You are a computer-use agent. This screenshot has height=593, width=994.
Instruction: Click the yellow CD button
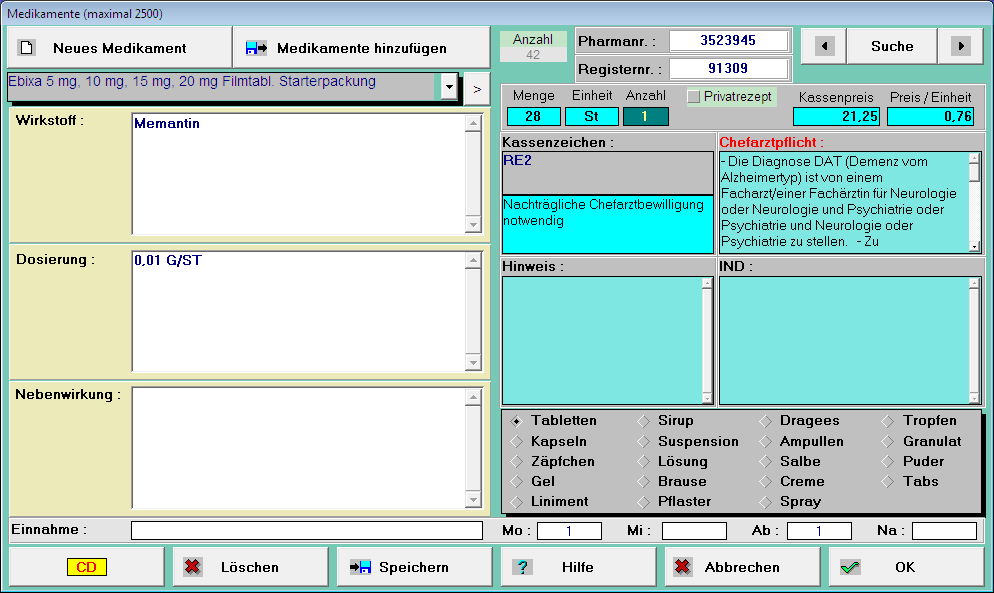87,567
